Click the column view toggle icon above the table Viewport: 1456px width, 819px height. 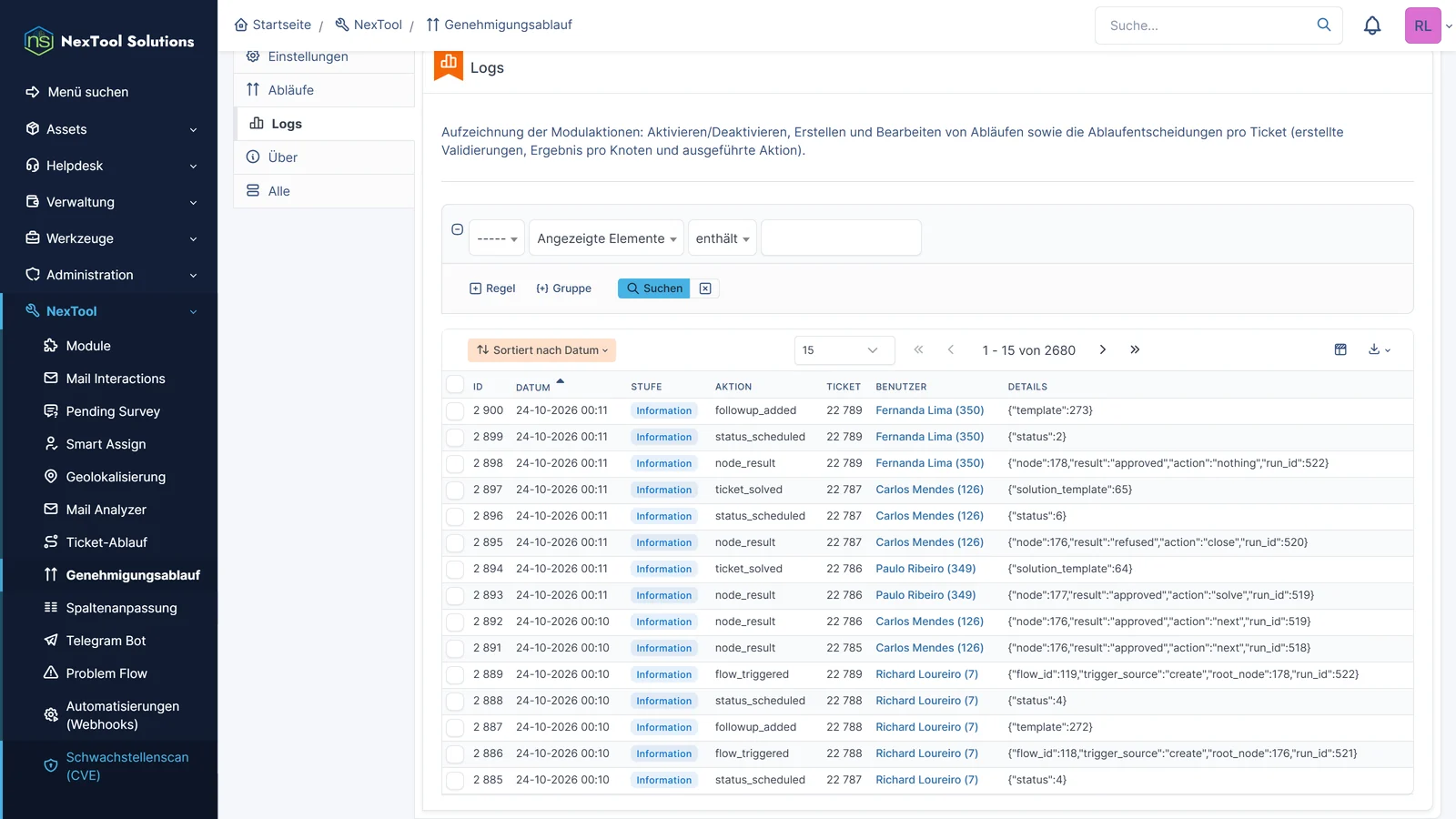tap(1340, 349)
